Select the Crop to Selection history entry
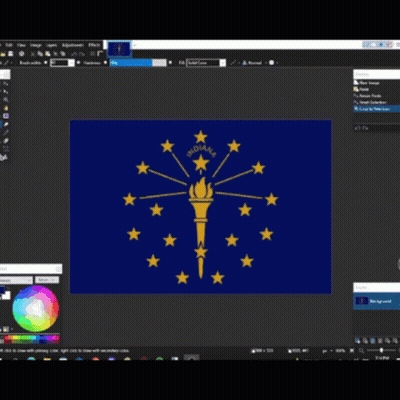Viewport: 400px width, 400px height. 377,109
